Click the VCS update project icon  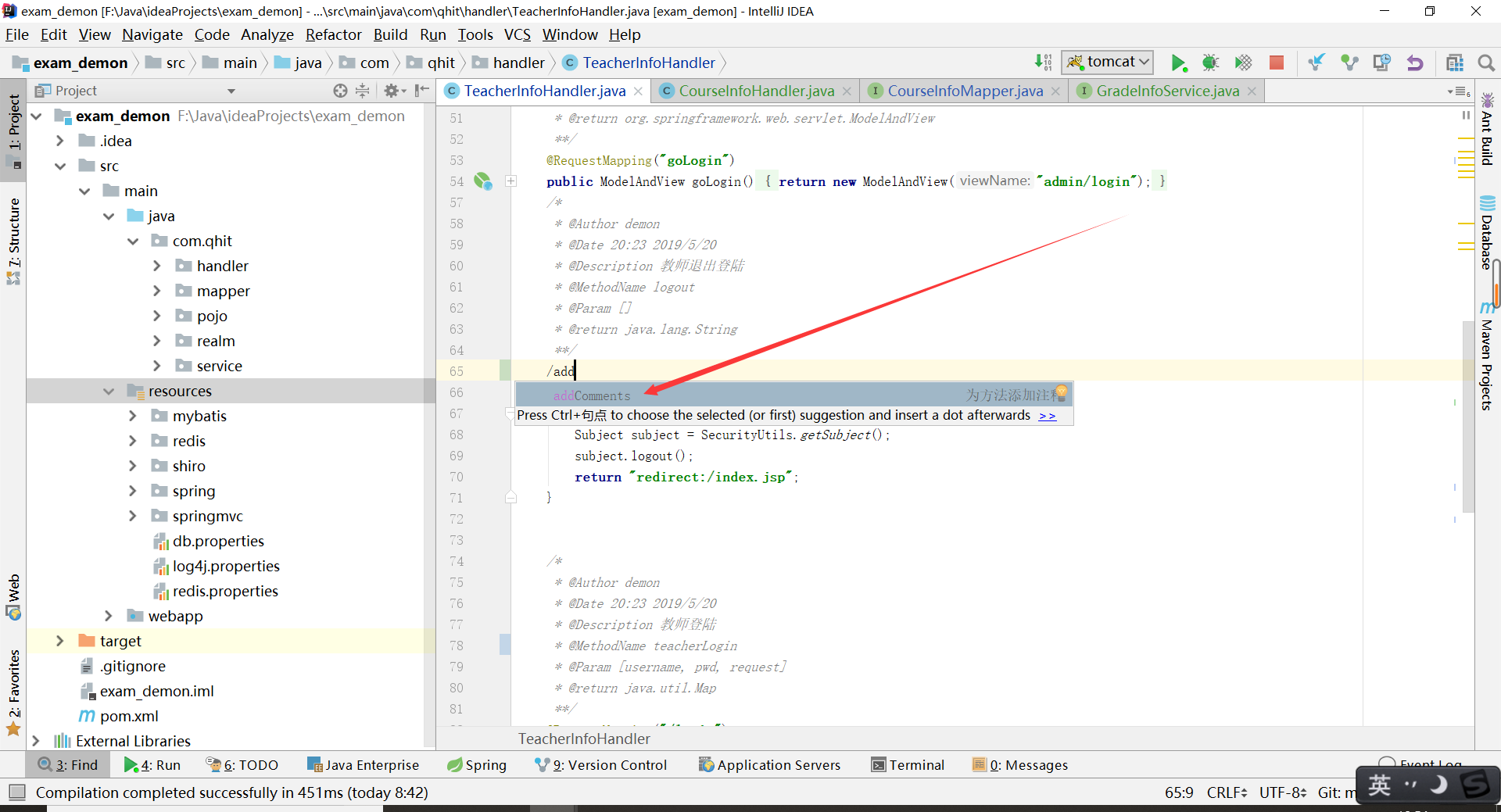tap(1317, 63)
